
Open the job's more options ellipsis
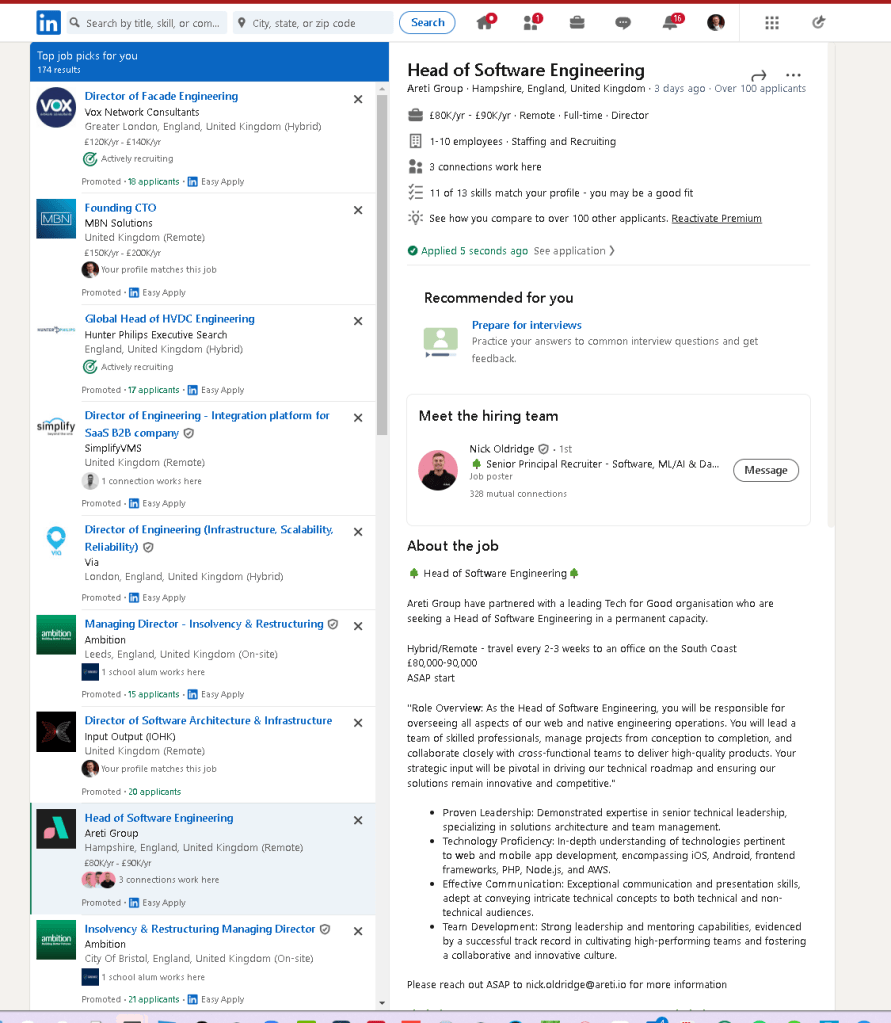(793, 75)
